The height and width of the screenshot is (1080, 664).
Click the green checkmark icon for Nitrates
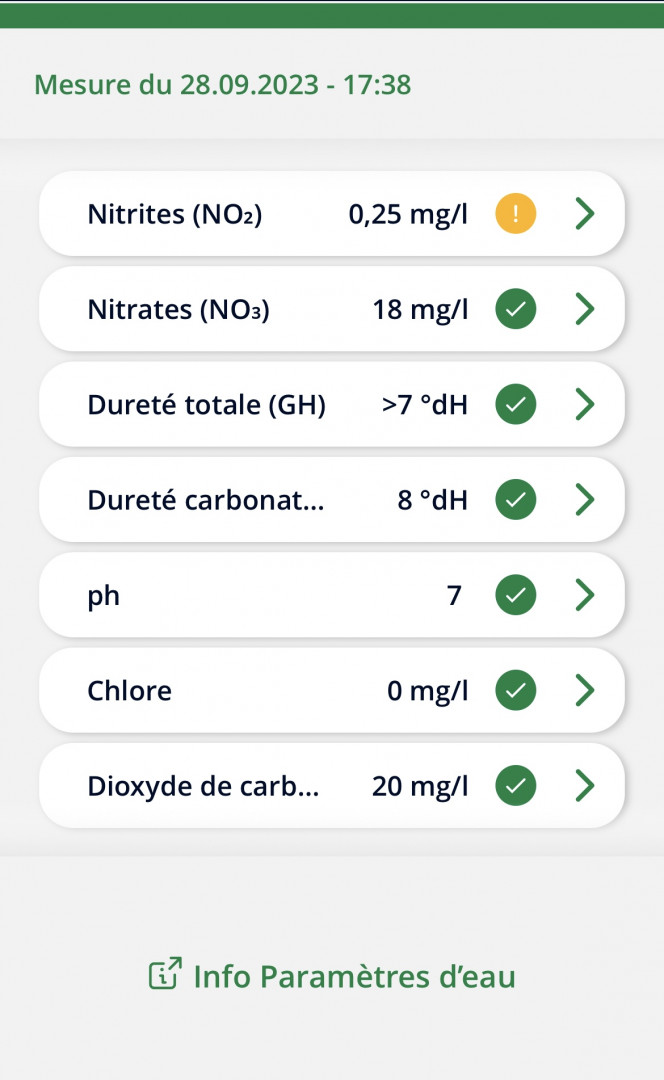pos(515,309)
